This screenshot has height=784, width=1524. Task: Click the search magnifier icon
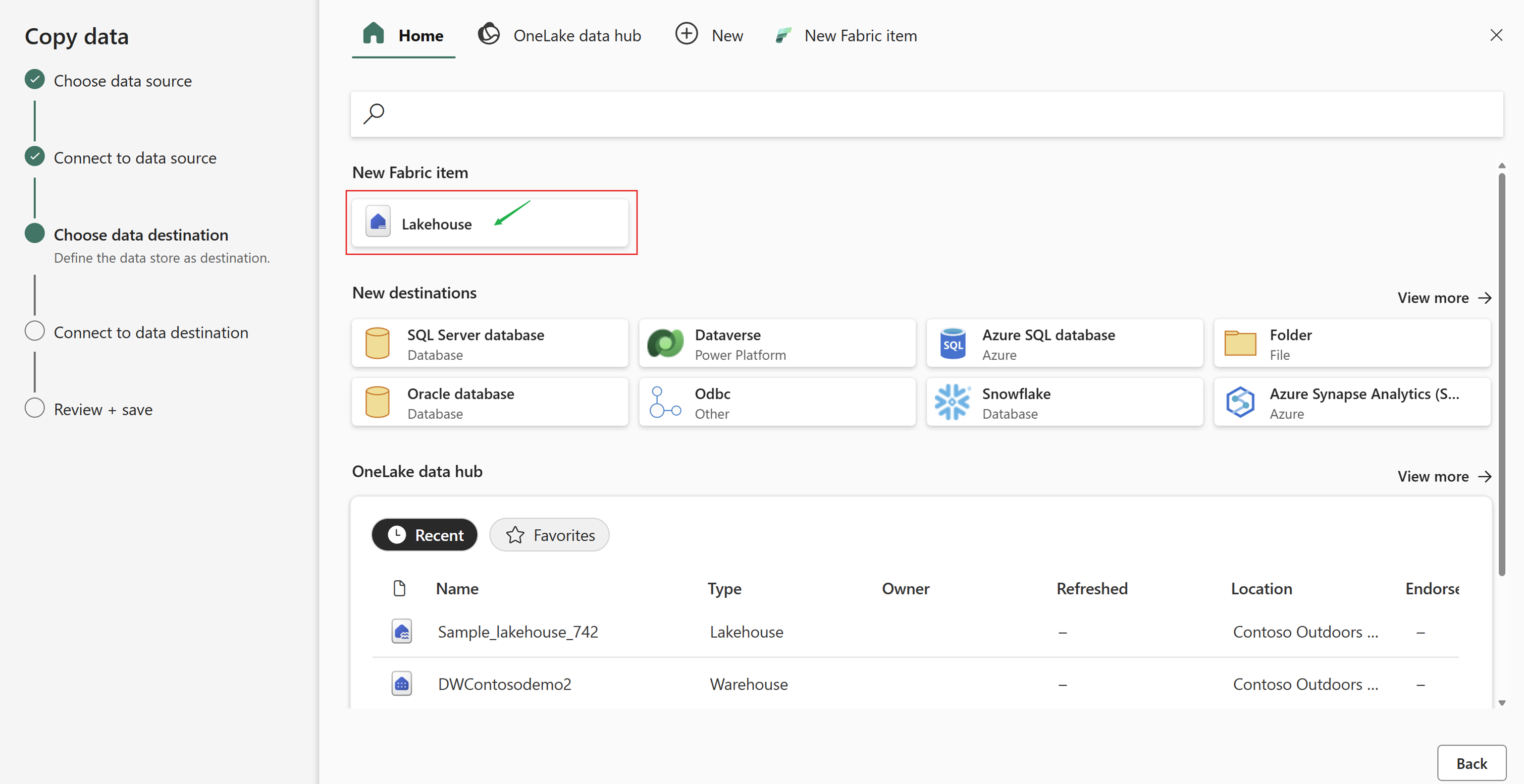click(x=374, y=113)
